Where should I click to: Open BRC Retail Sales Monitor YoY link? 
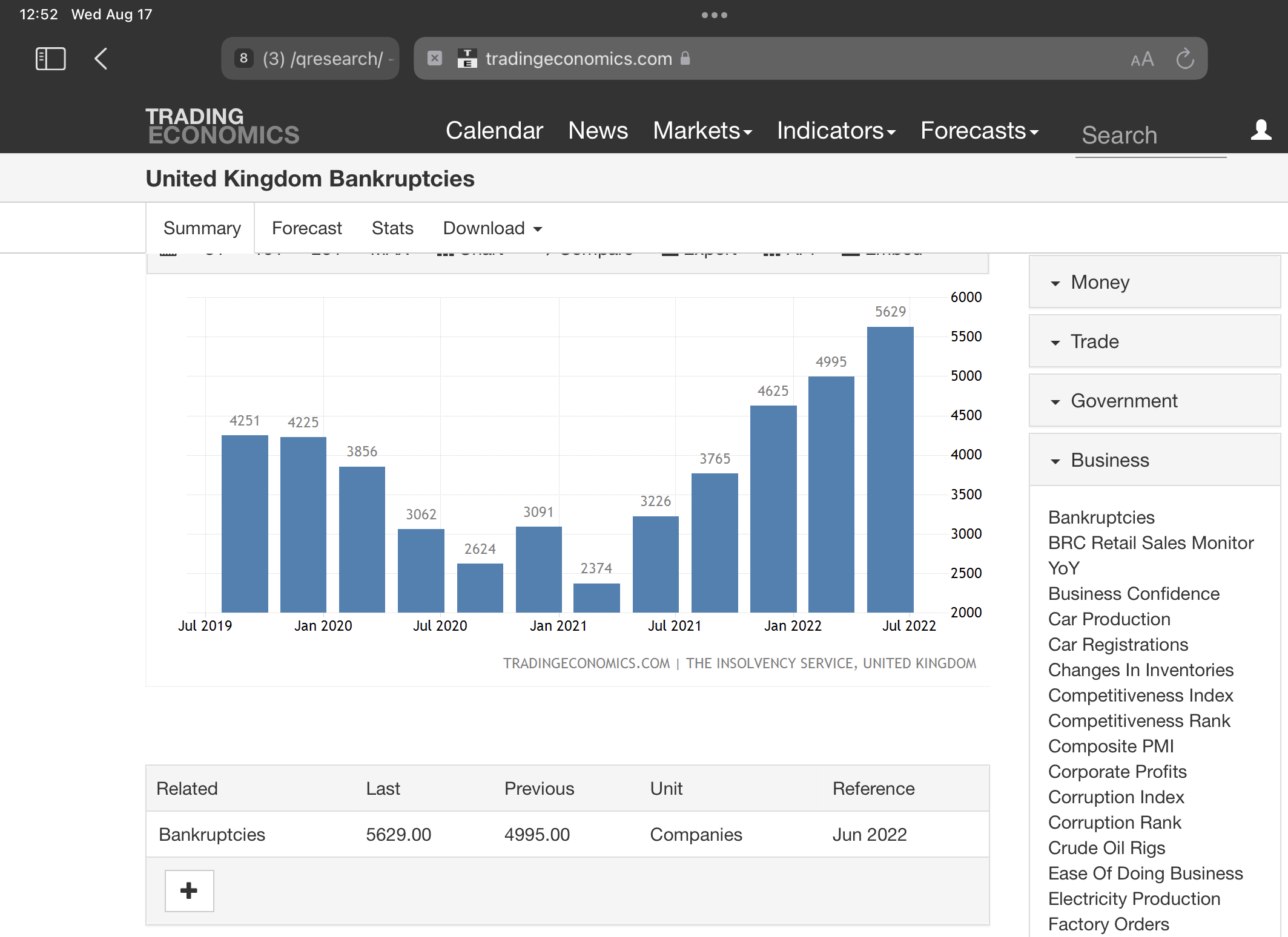click(1151, 556)
